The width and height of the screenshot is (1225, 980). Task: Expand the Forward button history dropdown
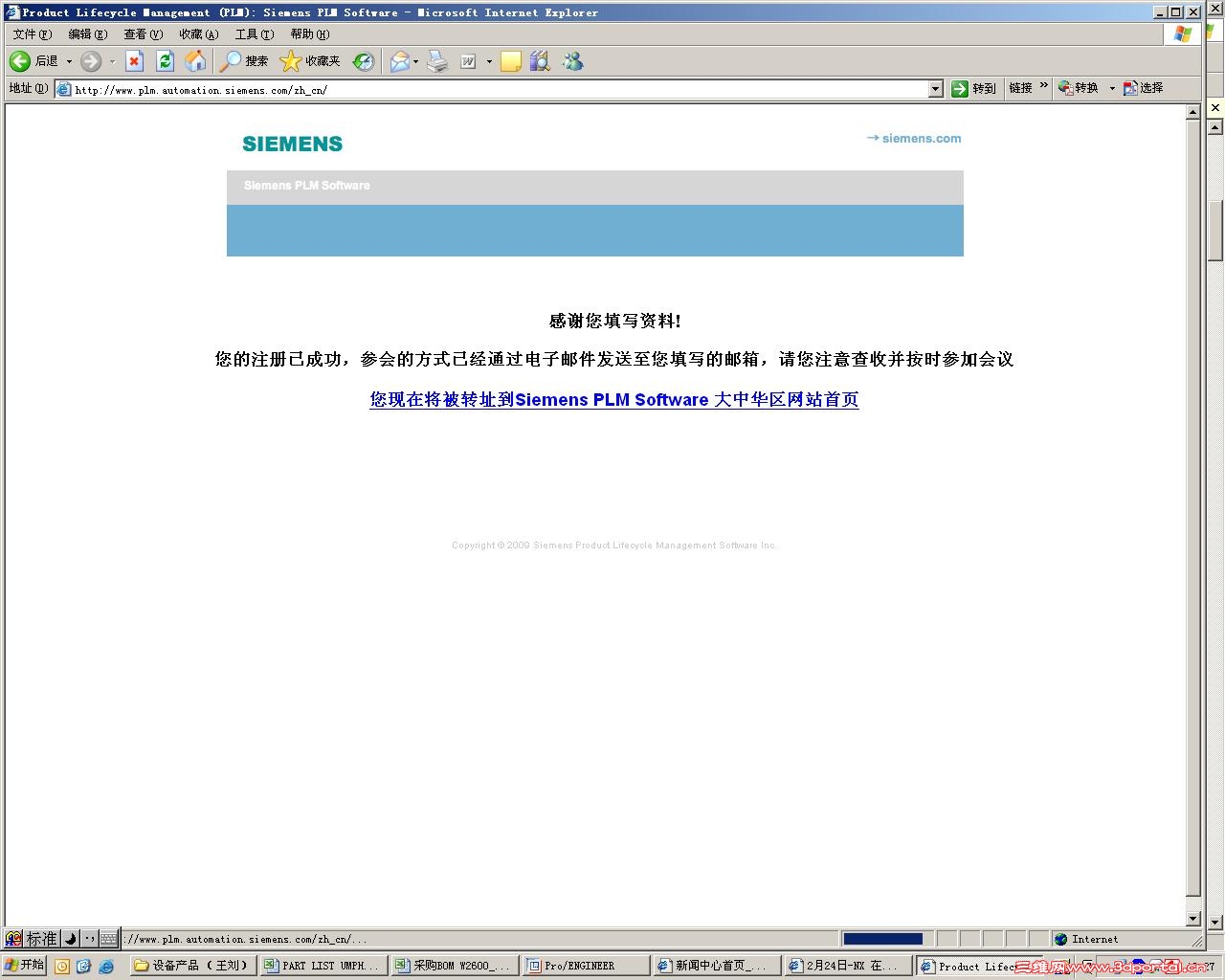tap(112, 62)
